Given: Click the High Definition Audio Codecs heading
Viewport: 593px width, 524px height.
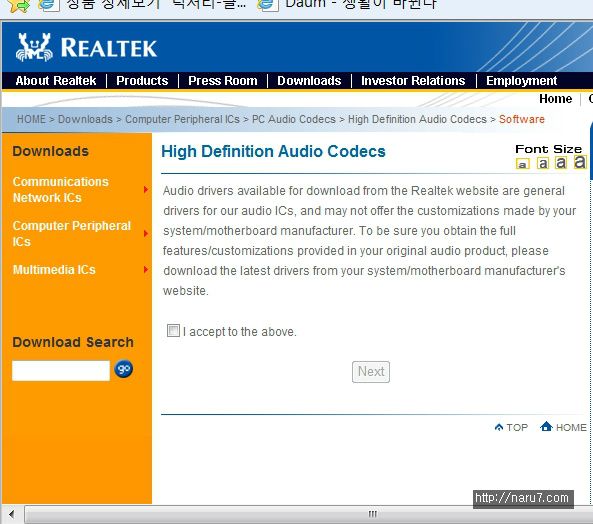Looking at the screenshot, I should pos(273,152).
